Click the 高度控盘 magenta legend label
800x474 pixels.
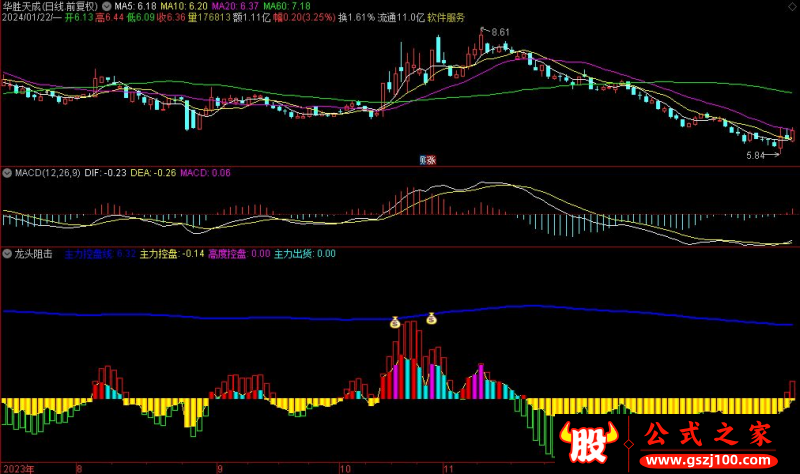(x=228, y=254)
